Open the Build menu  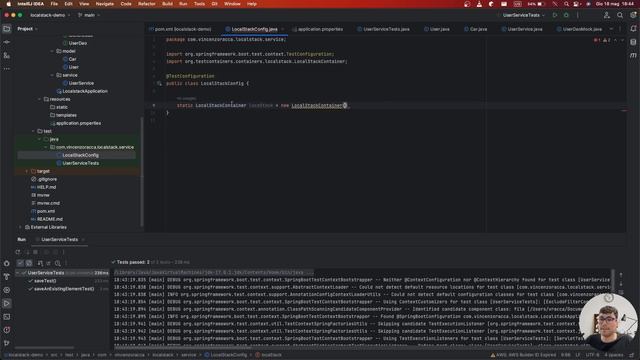pyautogui.click(x=167, y=4)
